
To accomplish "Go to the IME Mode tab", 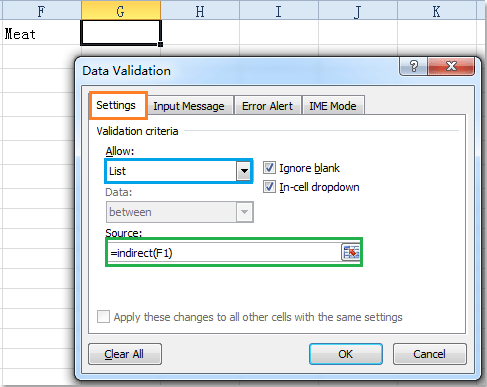I will pyautogui.click(x=333, y=106).
